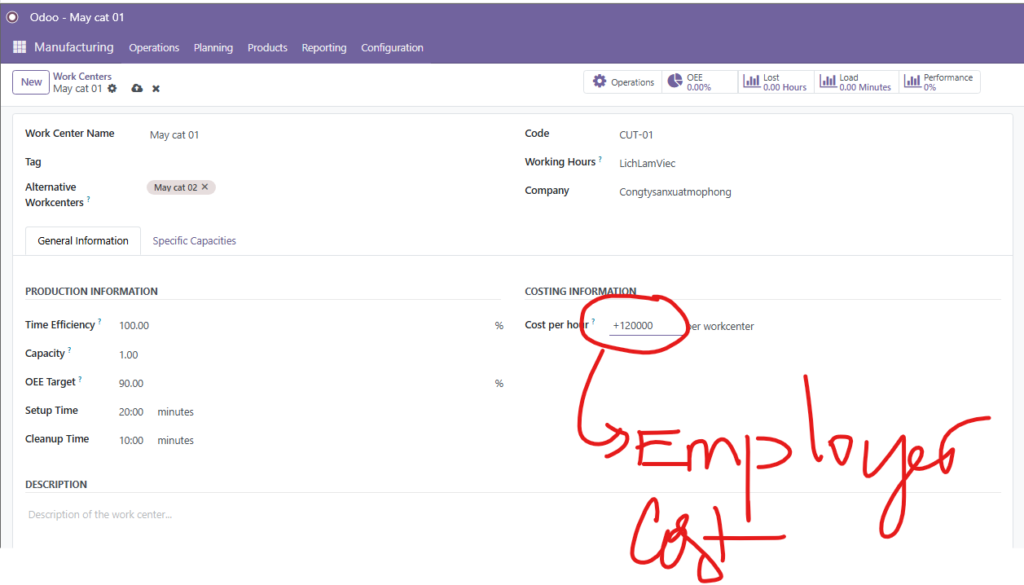Screen dimensions: 1024x585
Task: Open the Configuration menu
Action: [x=392, y=48]
